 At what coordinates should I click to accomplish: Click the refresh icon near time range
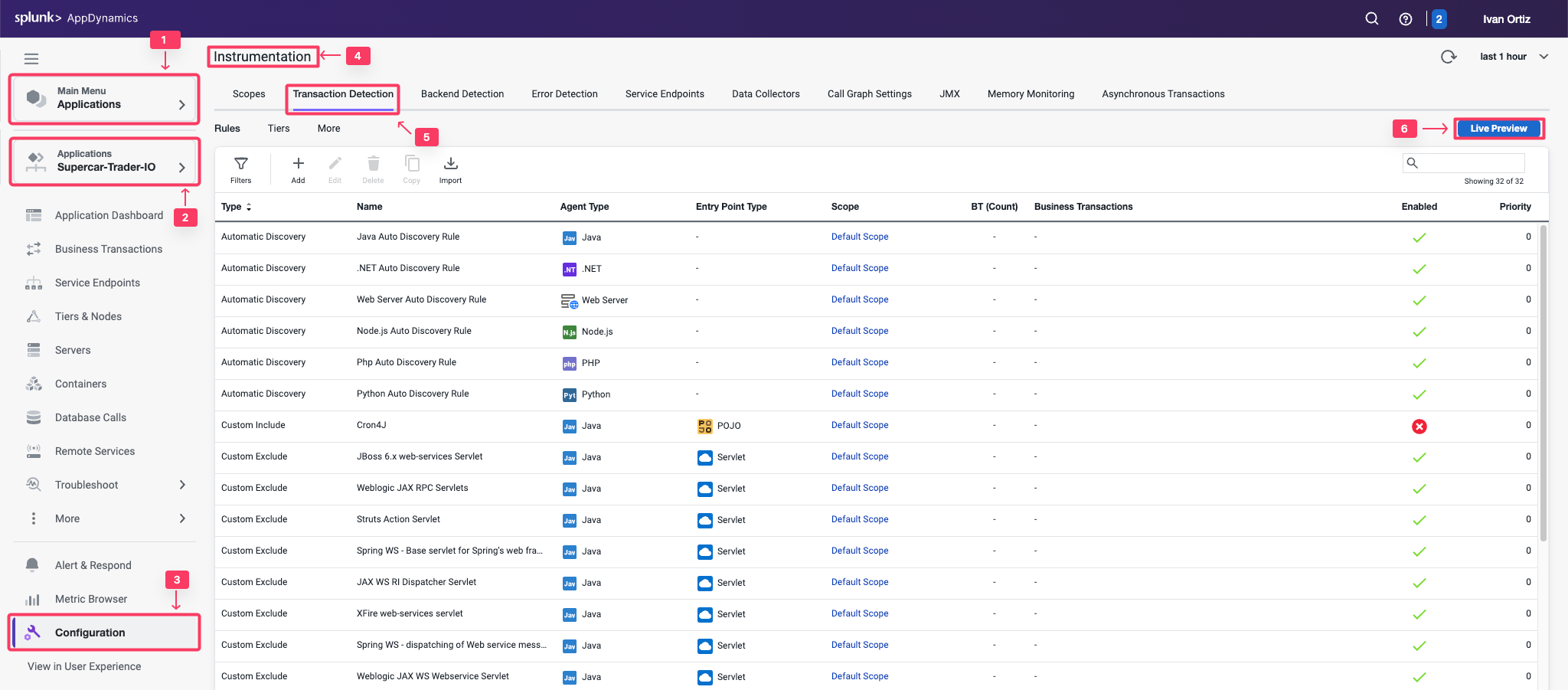(x=1448, y=57)
